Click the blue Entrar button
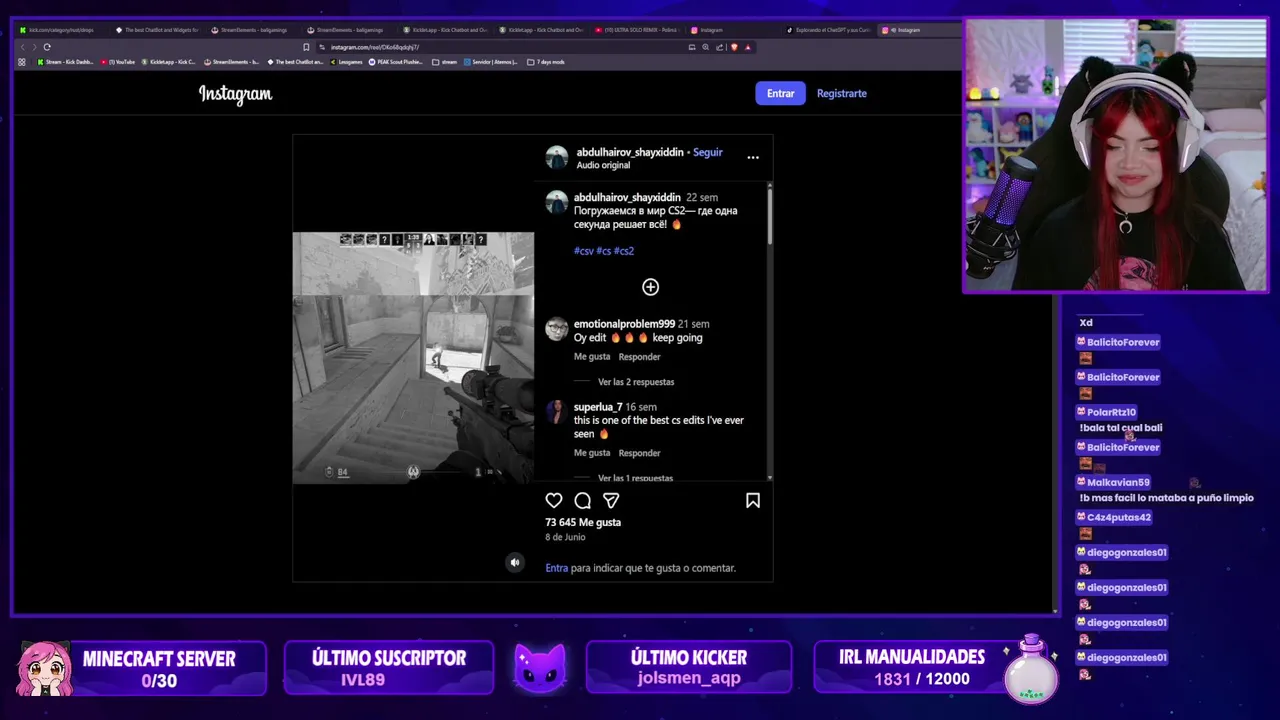The height and width of the screenshot is (720, 1280). click(780, 93)
